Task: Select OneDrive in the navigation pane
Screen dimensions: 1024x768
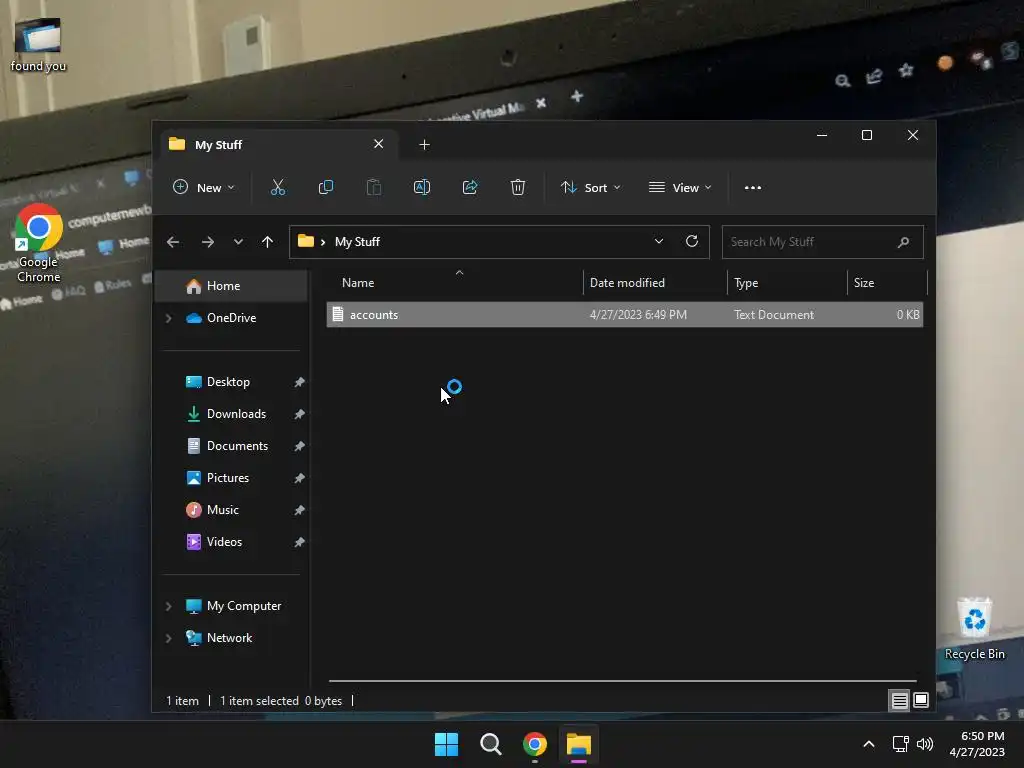Action: 232,318
